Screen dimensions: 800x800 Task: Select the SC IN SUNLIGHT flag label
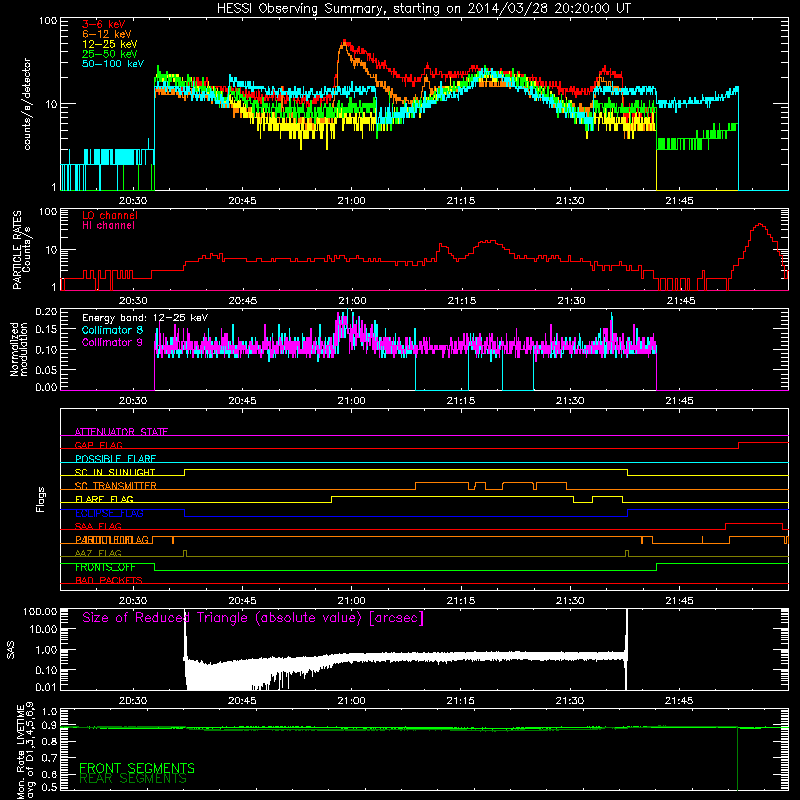[115, 472]
